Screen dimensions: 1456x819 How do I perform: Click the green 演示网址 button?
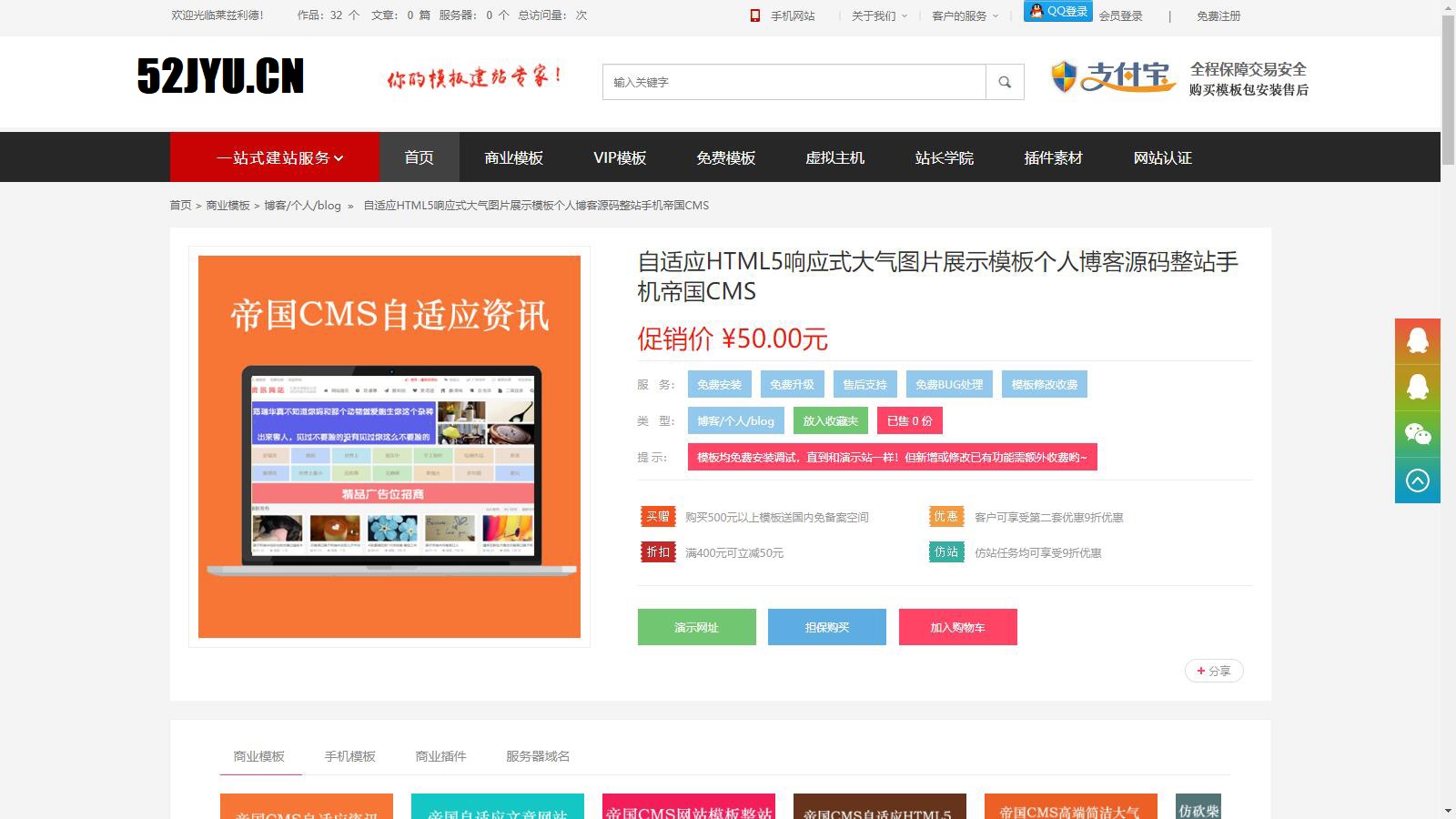tap(696, 627)
